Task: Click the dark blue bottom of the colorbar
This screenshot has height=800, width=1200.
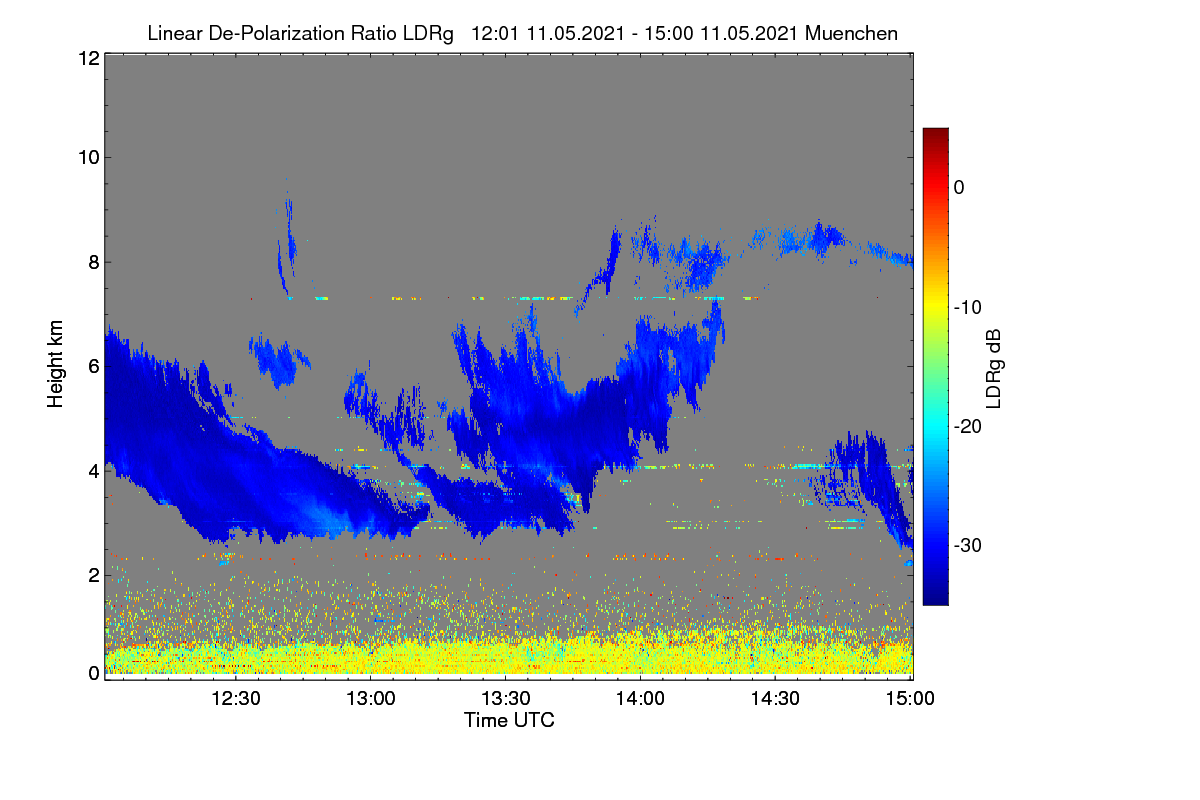Action: 935,595
